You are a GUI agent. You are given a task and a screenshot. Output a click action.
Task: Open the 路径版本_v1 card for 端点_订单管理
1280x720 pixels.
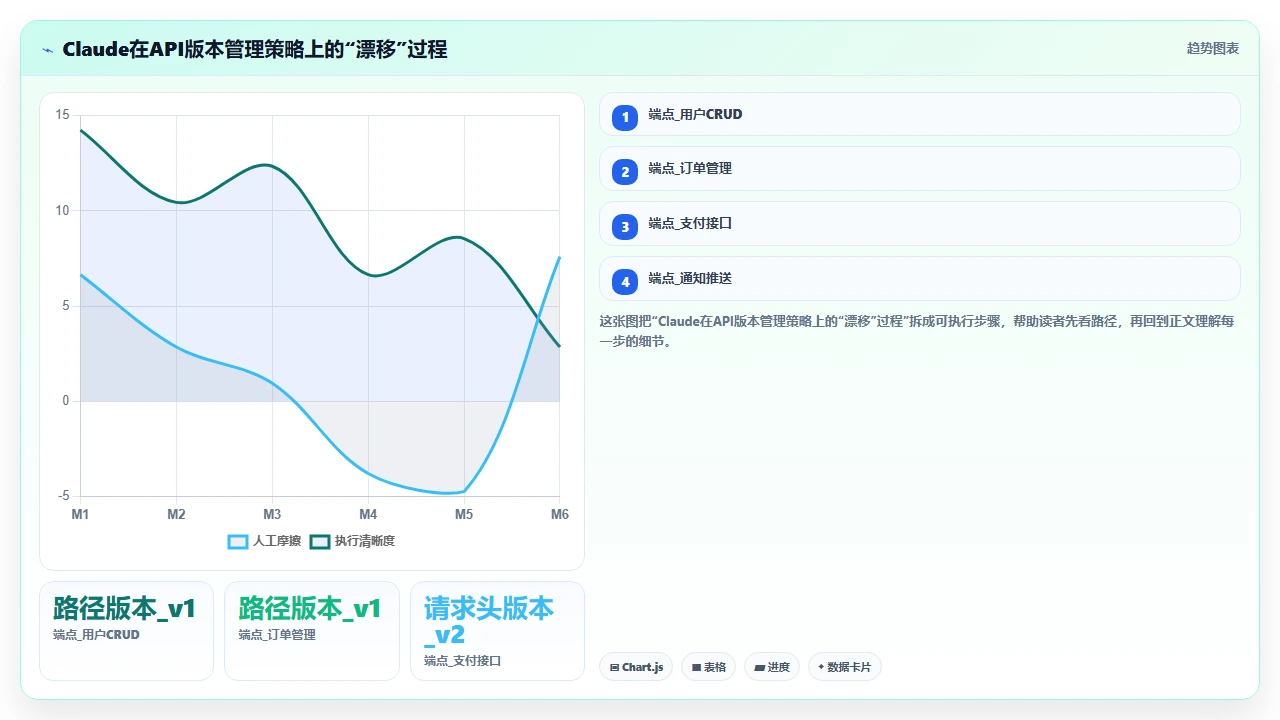(x=311, y=631)
